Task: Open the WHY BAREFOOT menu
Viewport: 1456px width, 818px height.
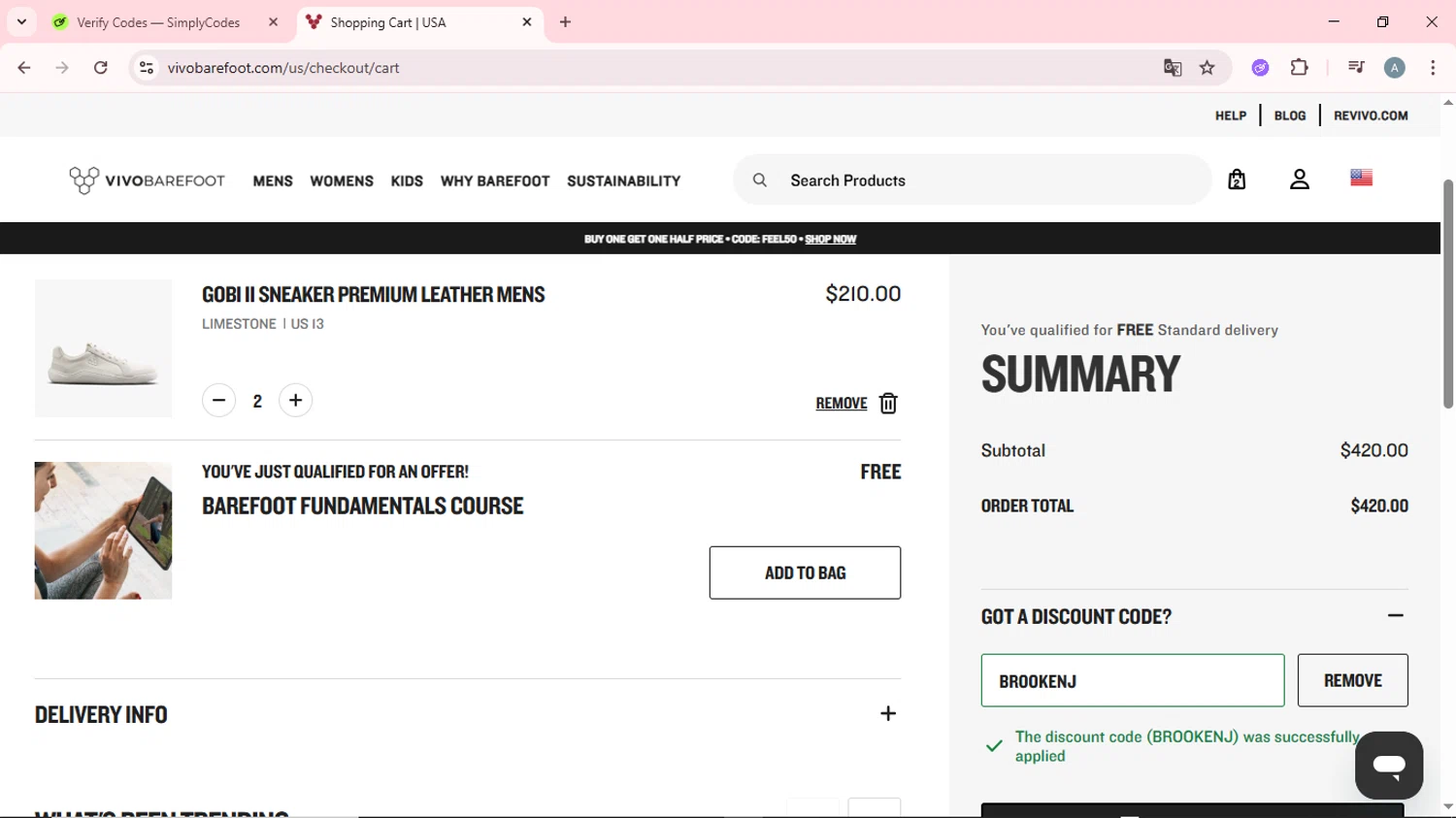Action: point(495,180)
